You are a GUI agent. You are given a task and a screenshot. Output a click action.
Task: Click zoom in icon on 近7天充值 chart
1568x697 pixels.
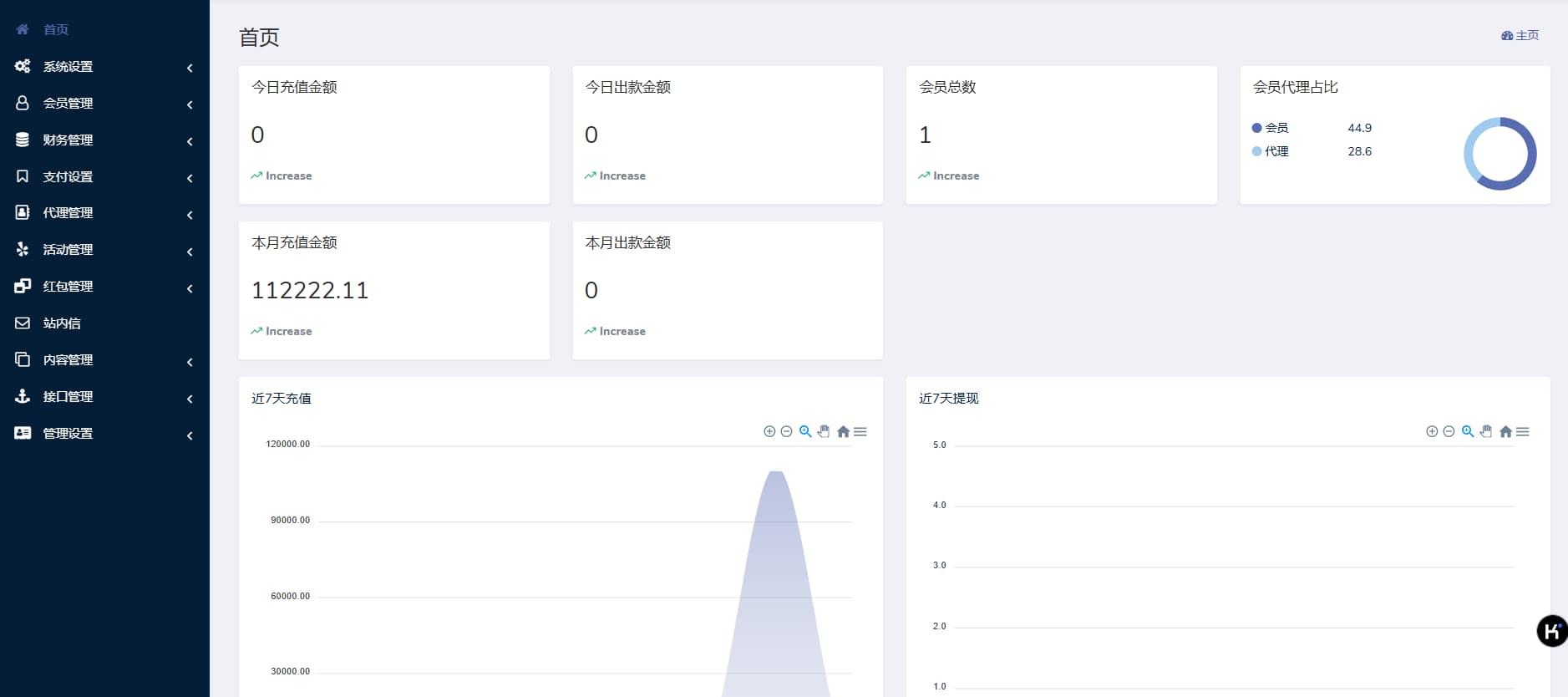tap(769, 431)
